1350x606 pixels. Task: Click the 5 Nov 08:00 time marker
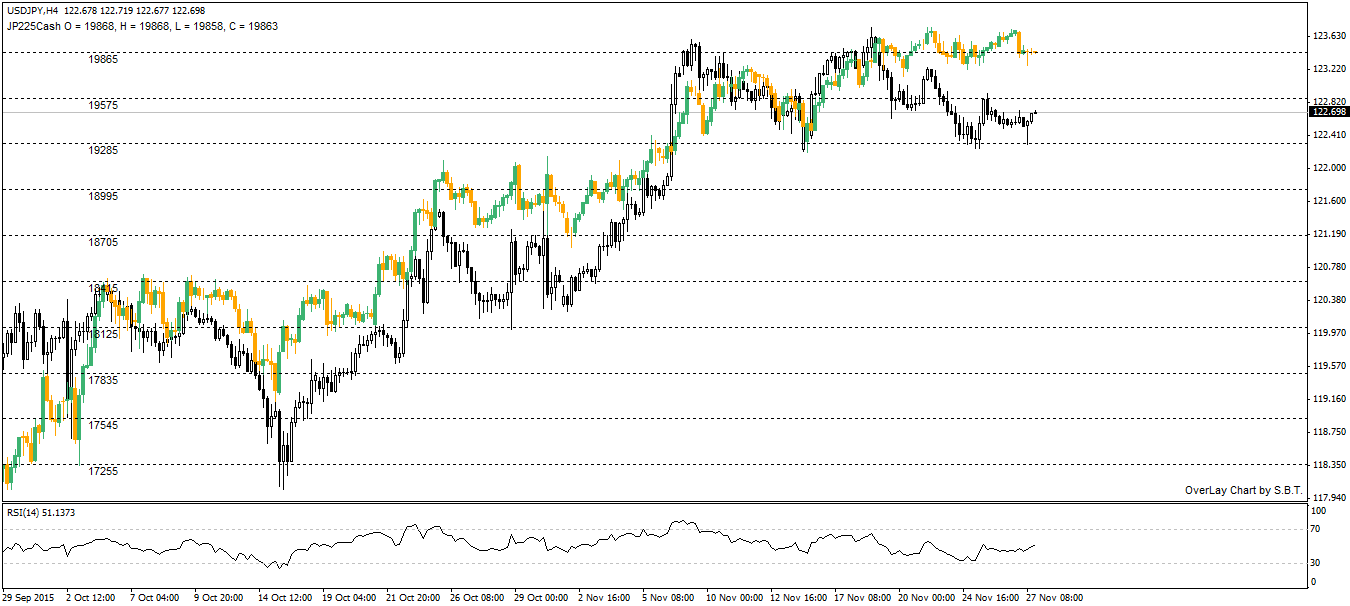667,597
